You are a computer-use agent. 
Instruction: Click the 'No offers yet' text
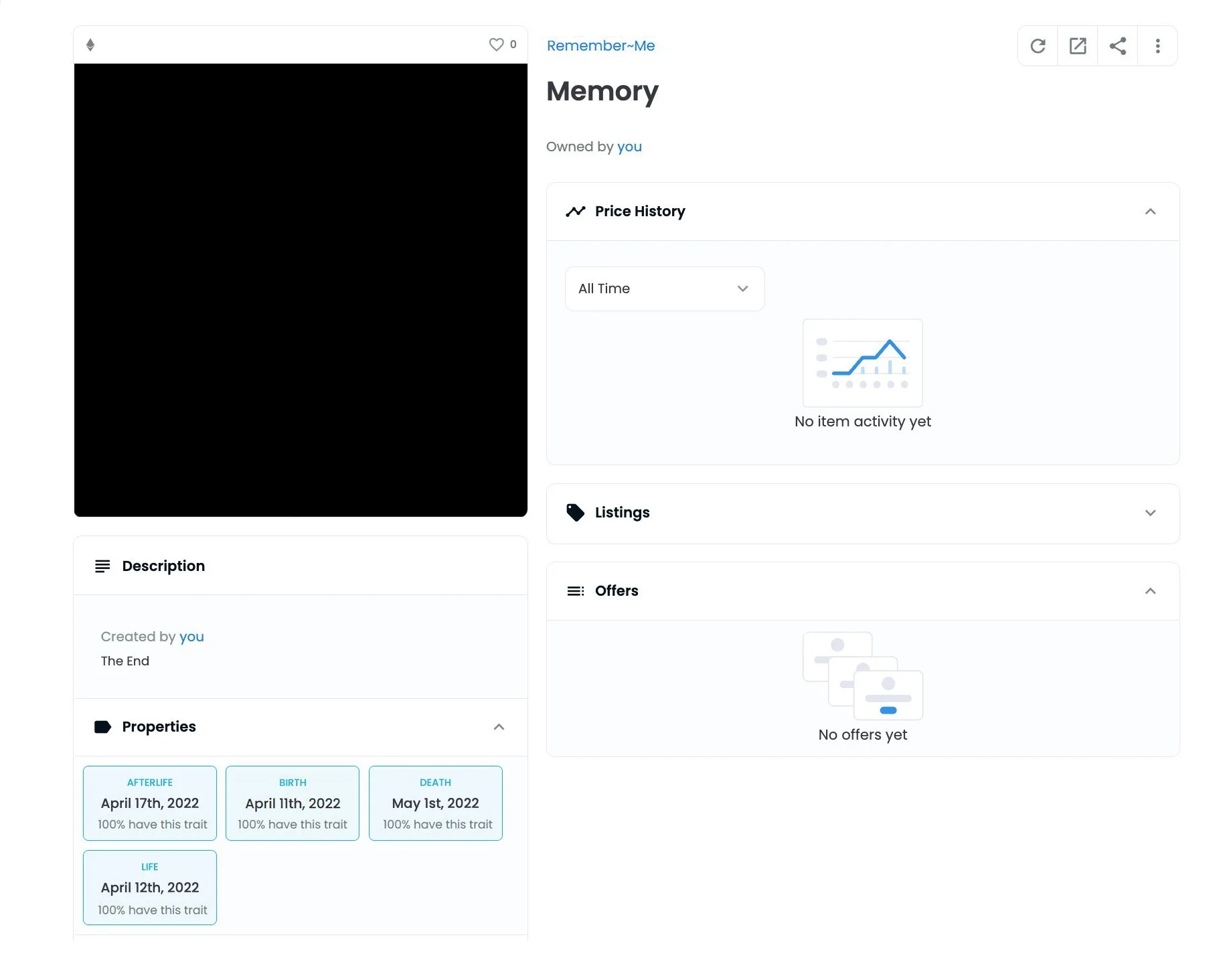point(863,735)
